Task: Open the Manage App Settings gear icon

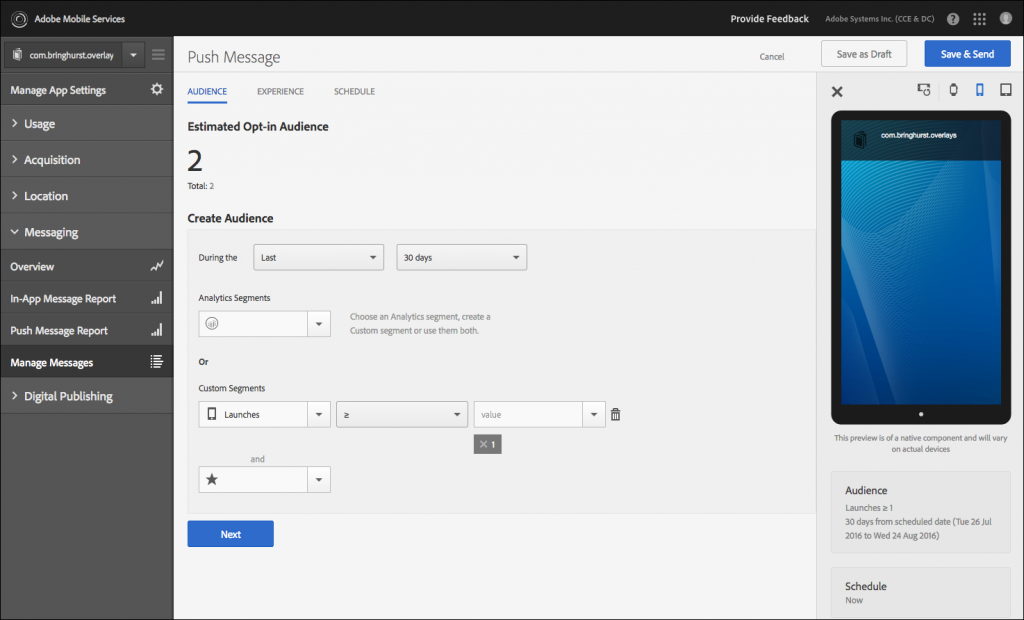Action: click(x=157, y=89)
